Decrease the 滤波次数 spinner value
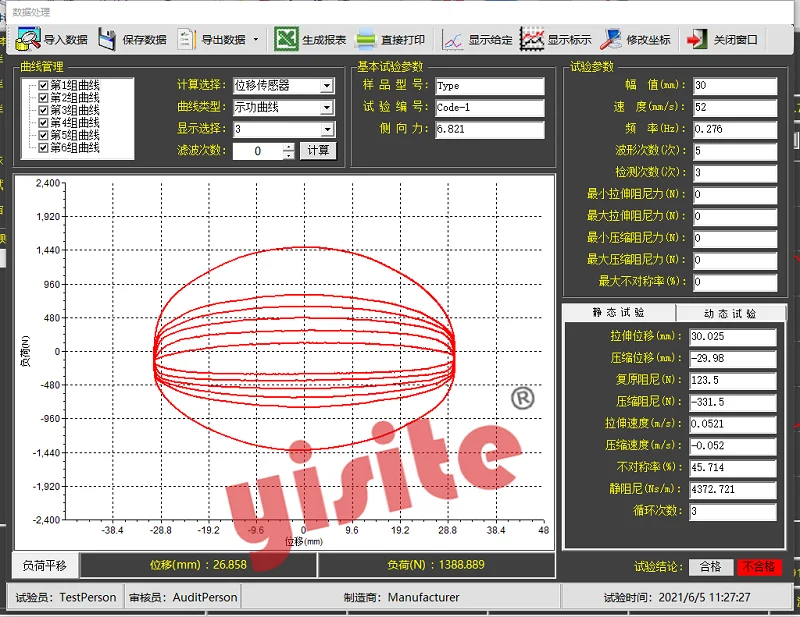800x617 pixels. tap(289, 155)
